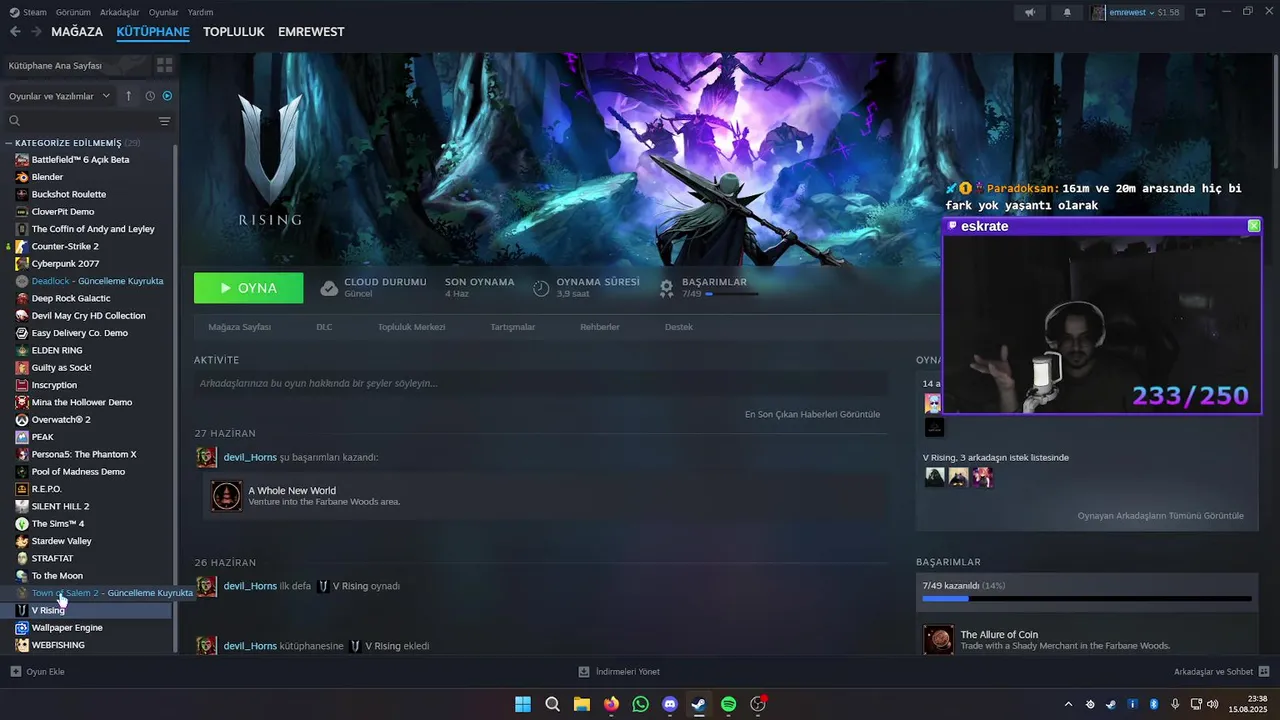Click the Inscryption game icon
Viewport: 1280px width, 720px height.
click(x=22, y=385)
